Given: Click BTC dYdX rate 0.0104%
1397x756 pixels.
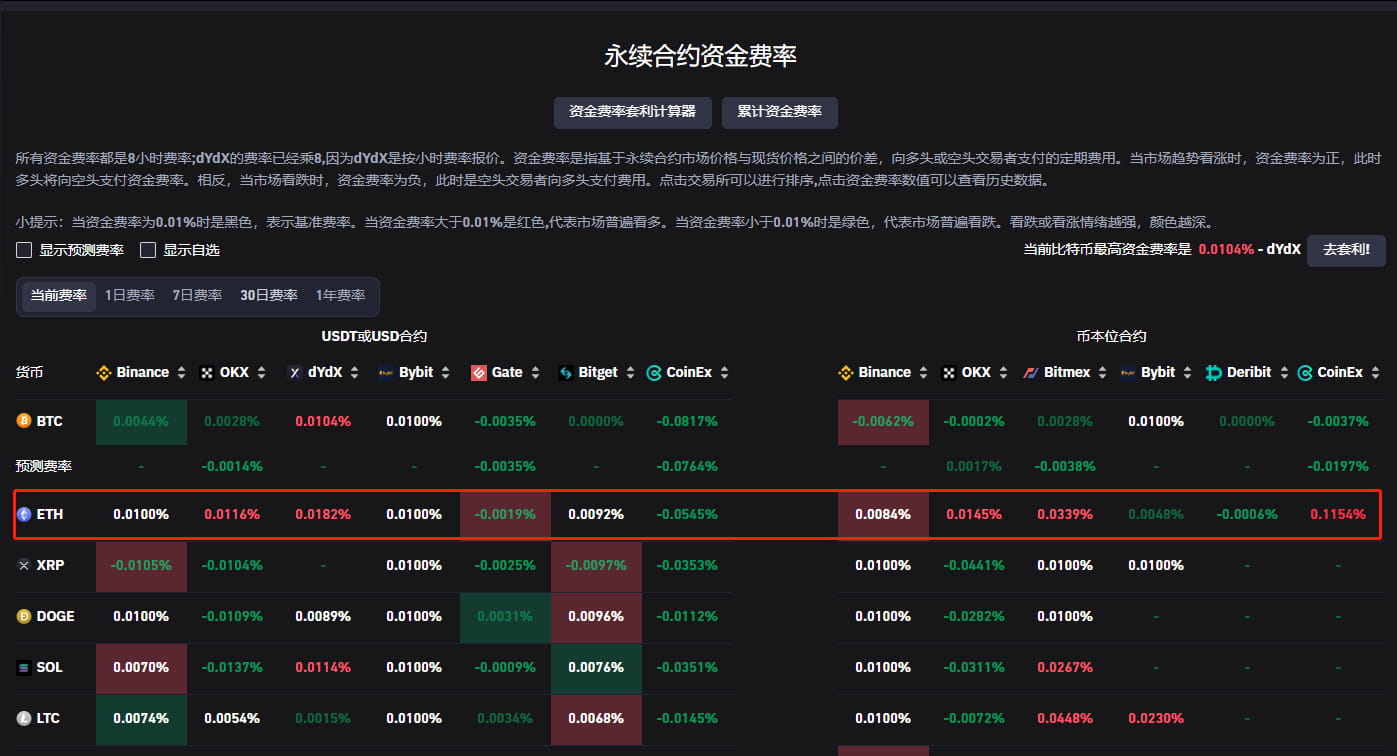Looking at the screenshot, I should pos(323,422).
